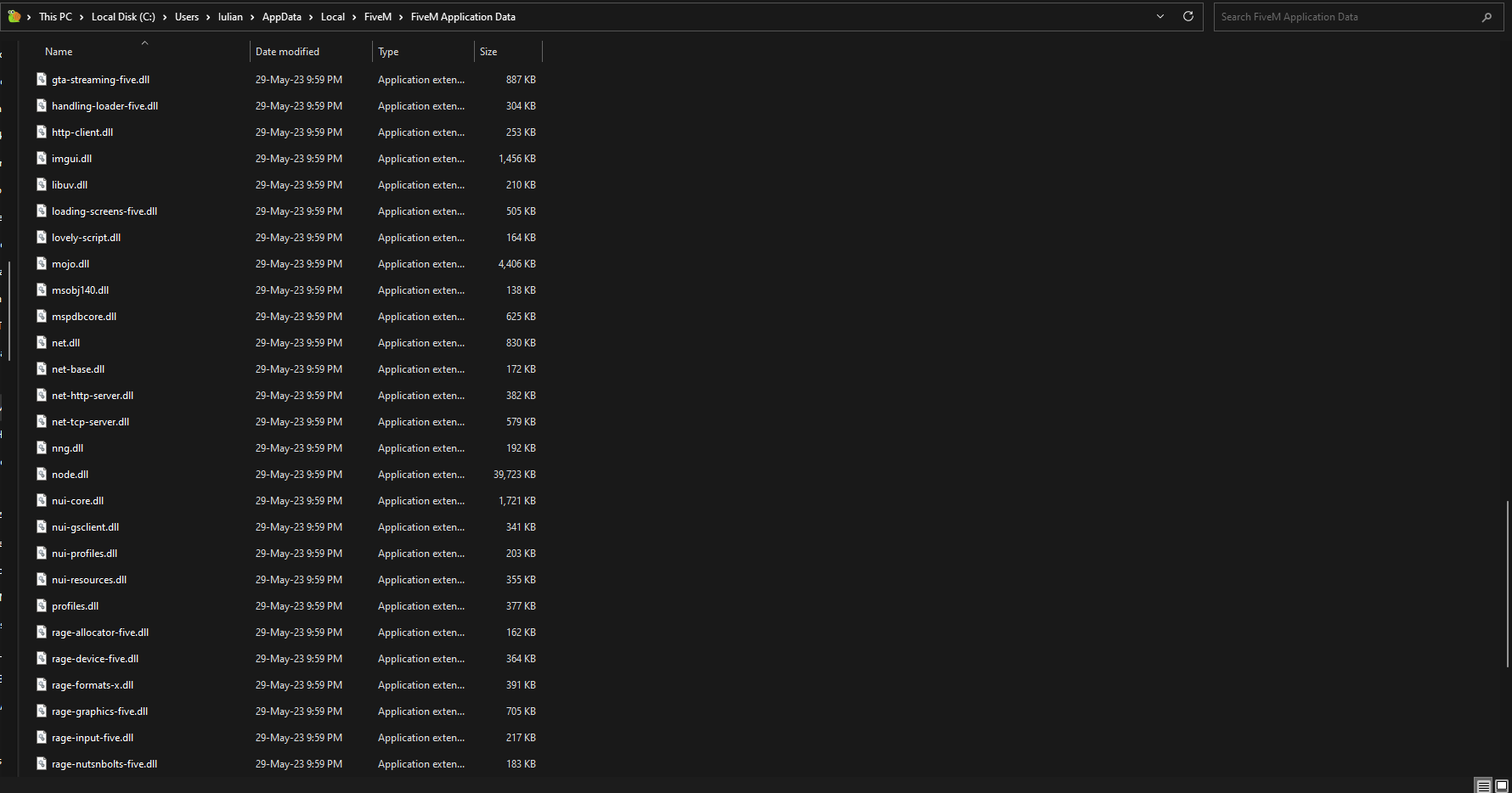
Task: Select the net-tcp-server.dll file icon
Action: [x=42, y=421]
